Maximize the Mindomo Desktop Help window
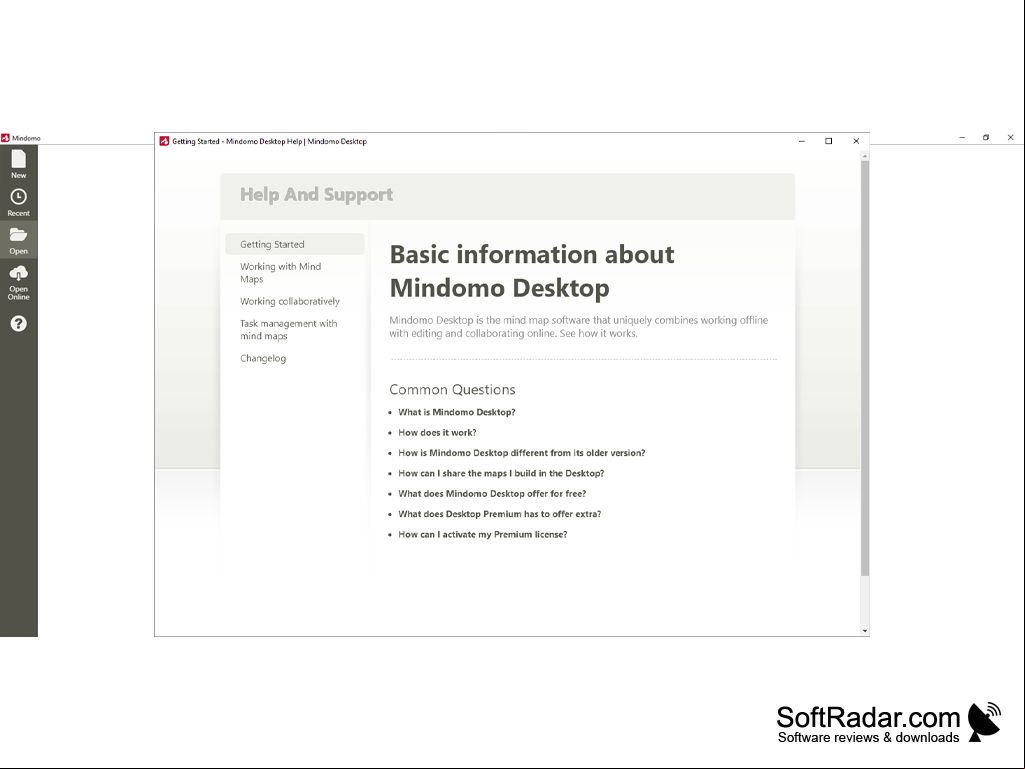 [829, 141]
